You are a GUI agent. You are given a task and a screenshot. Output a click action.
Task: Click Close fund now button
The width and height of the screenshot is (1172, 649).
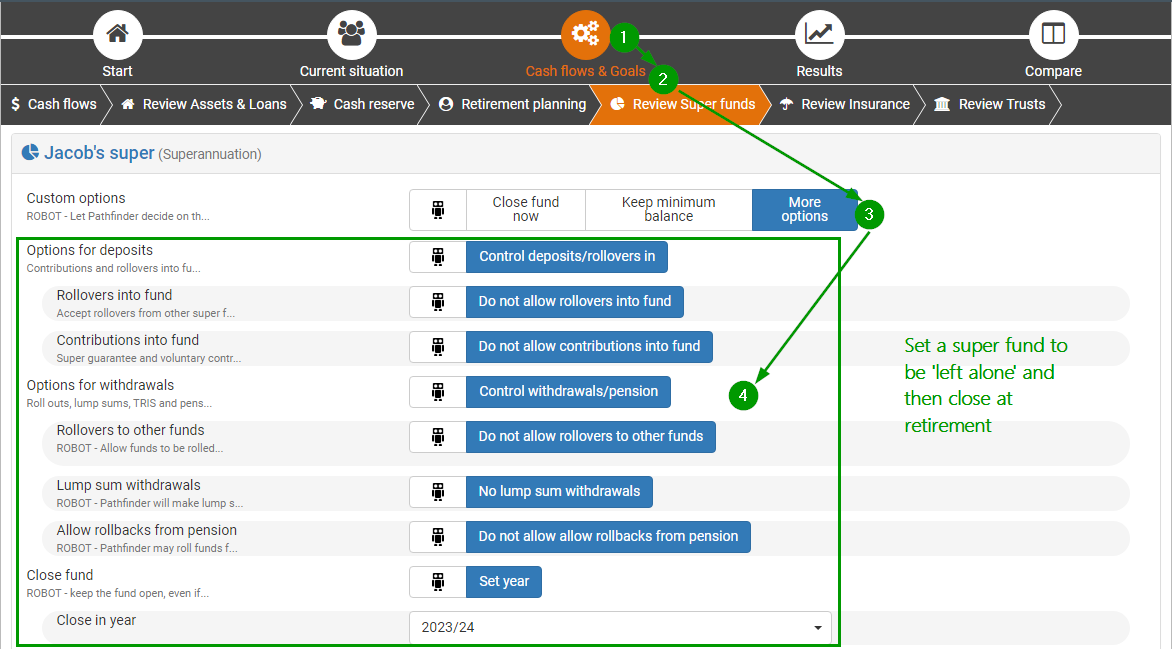[525, 210]
